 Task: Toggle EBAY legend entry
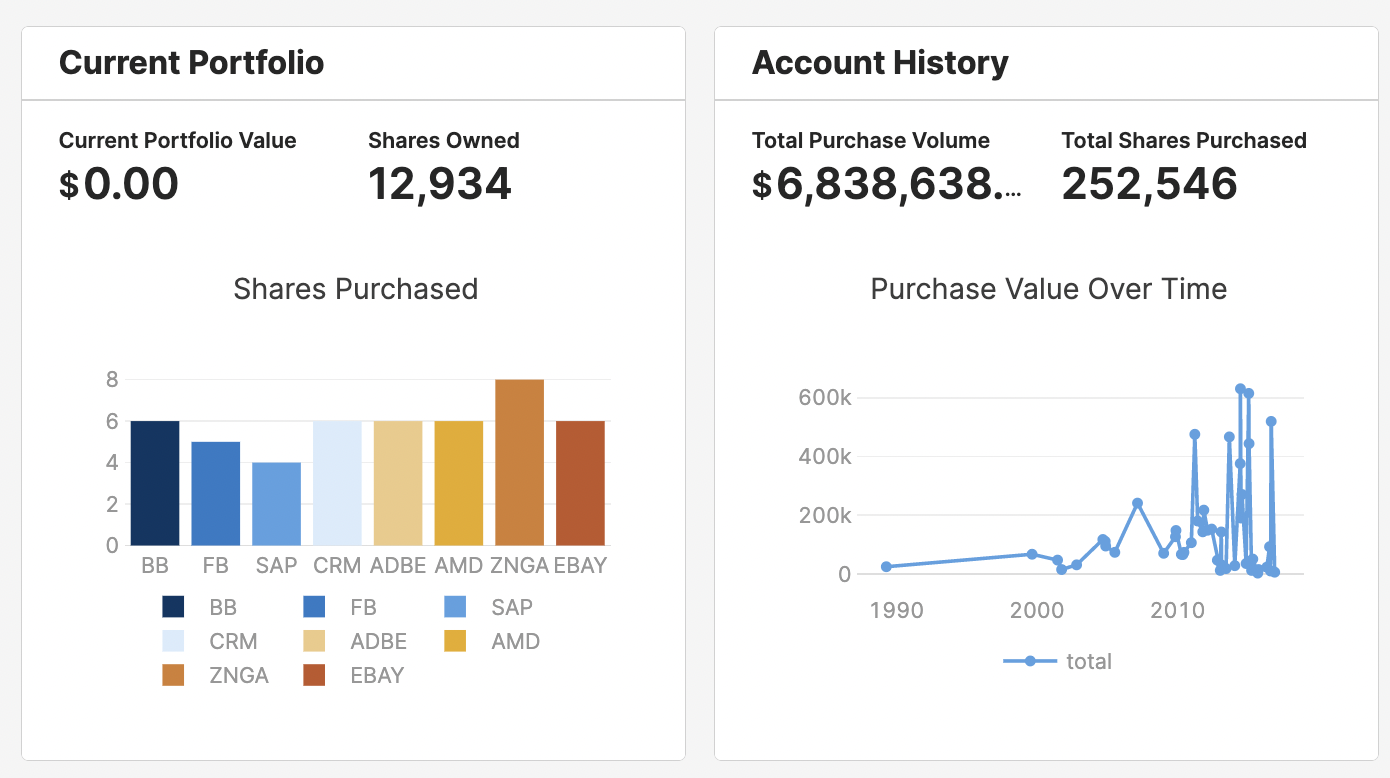point(315,675)
